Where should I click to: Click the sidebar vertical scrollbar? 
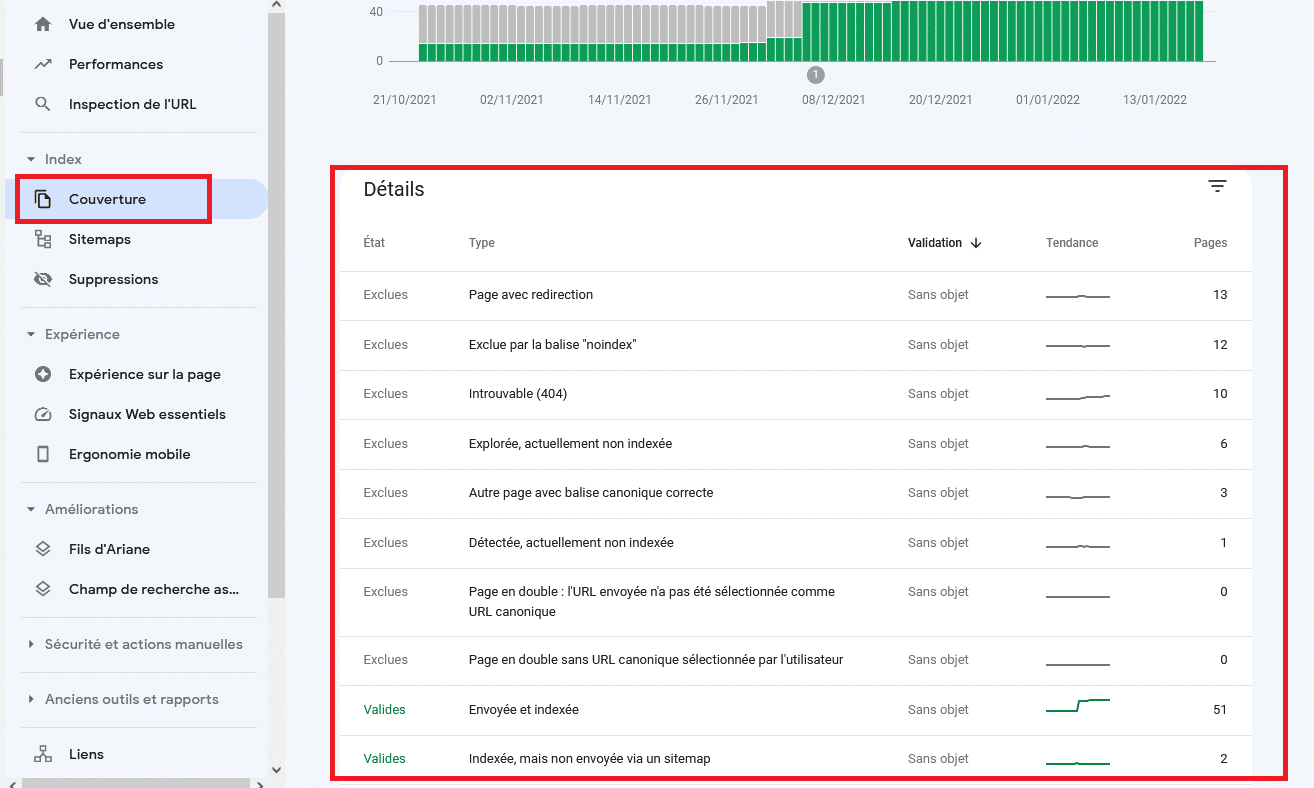(277, 300)
